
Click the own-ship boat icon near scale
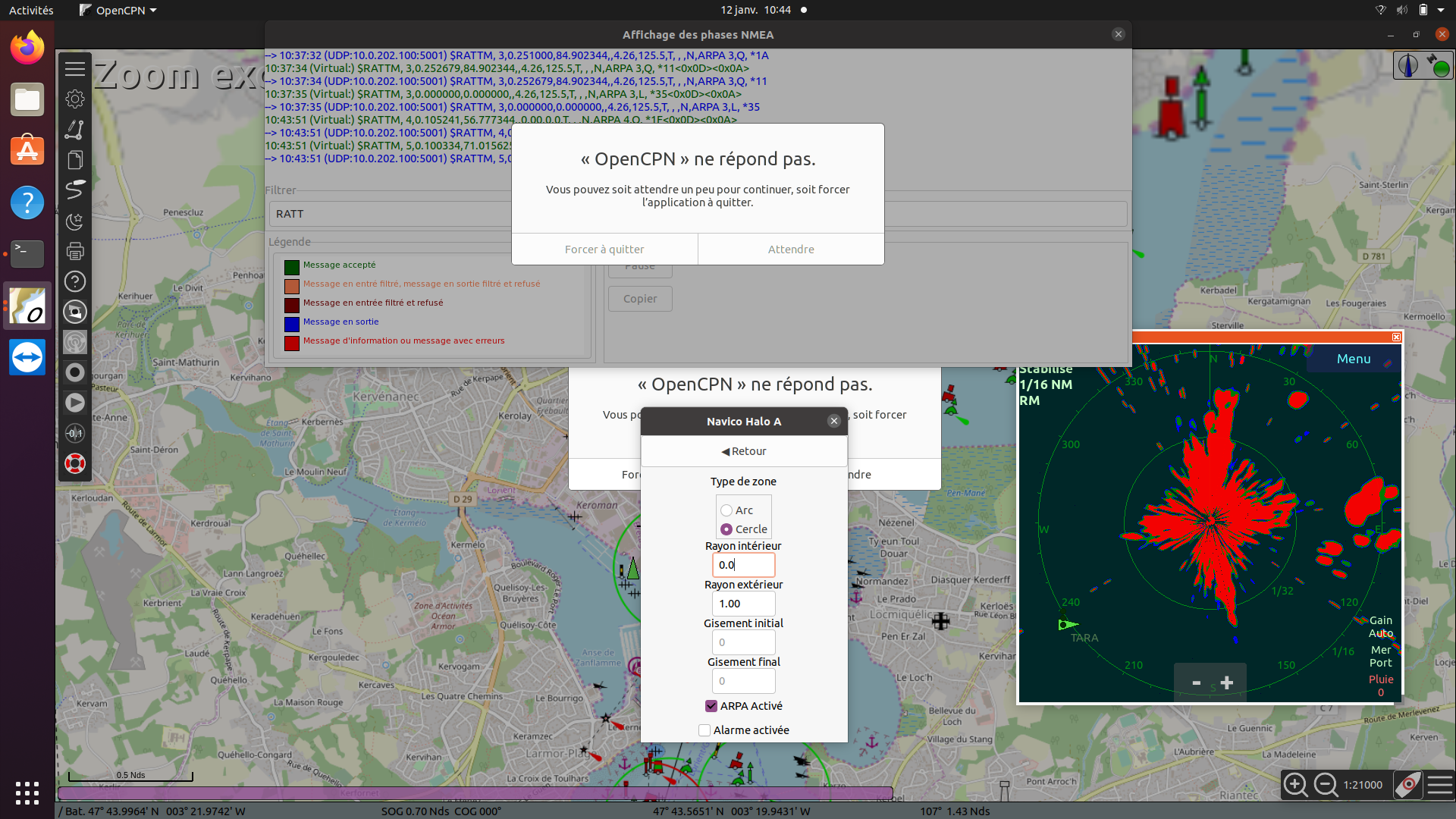(1409, 785)
